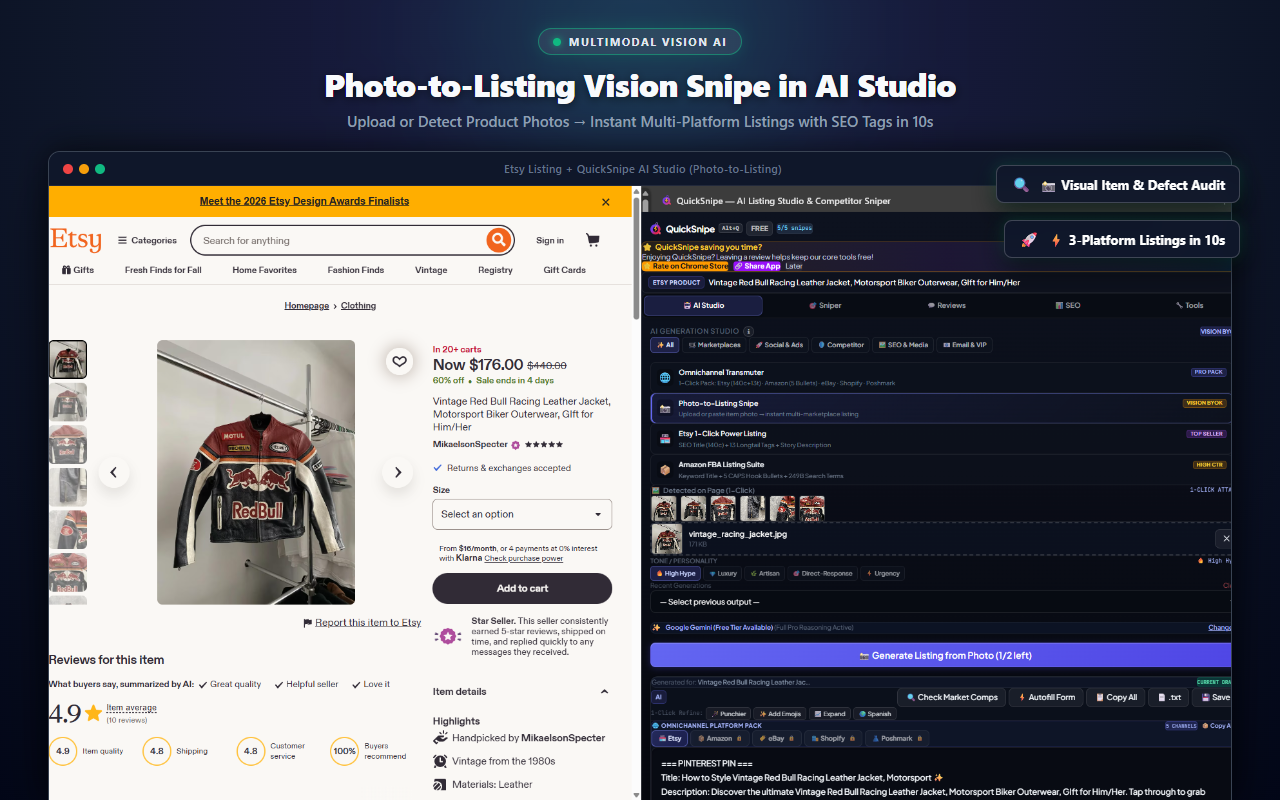This screenshot has height=800, width=1280.
Task: Remove the attached vintage_racing_jacket.jpg file
Action: click(x=1225, y=538)
